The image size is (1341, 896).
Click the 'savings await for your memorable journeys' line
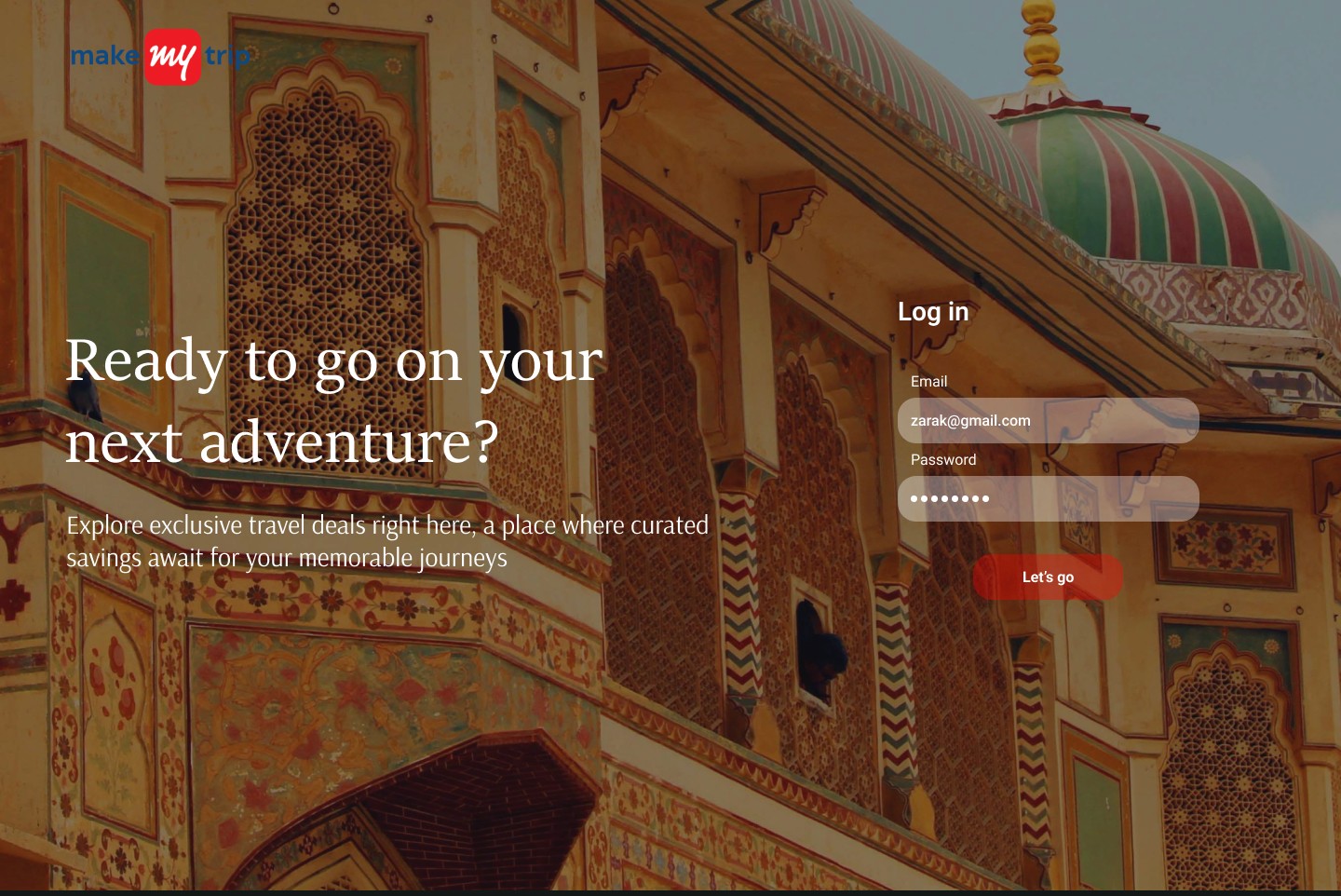point(287,558)
